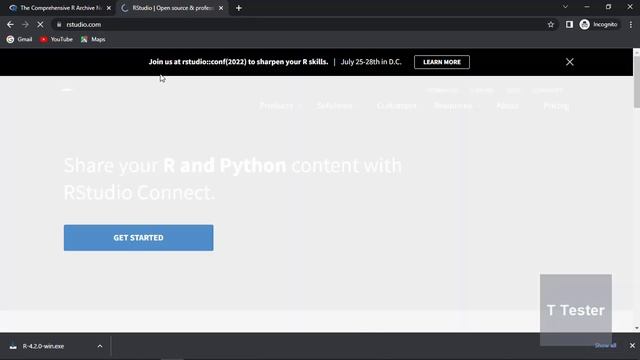Open the YouTube bookmark
The width and height of the screenshot is (640, 360).
[56, 39]
